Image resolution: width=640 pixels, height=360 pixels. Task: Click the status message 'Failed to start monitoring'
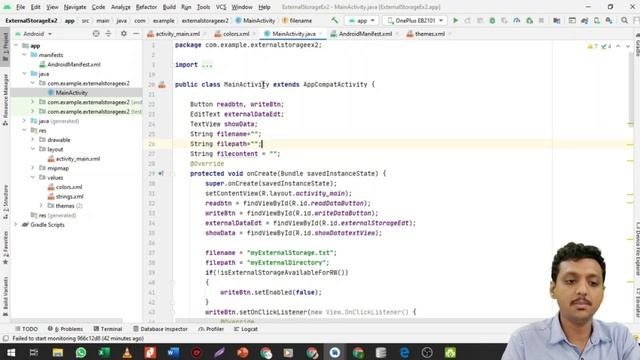78,338
